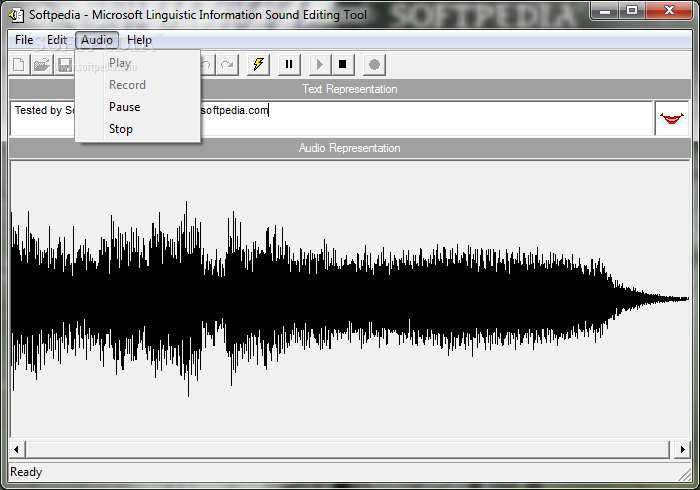
Task: Maximize the sound editing tool window
Action: click(632, 10)
